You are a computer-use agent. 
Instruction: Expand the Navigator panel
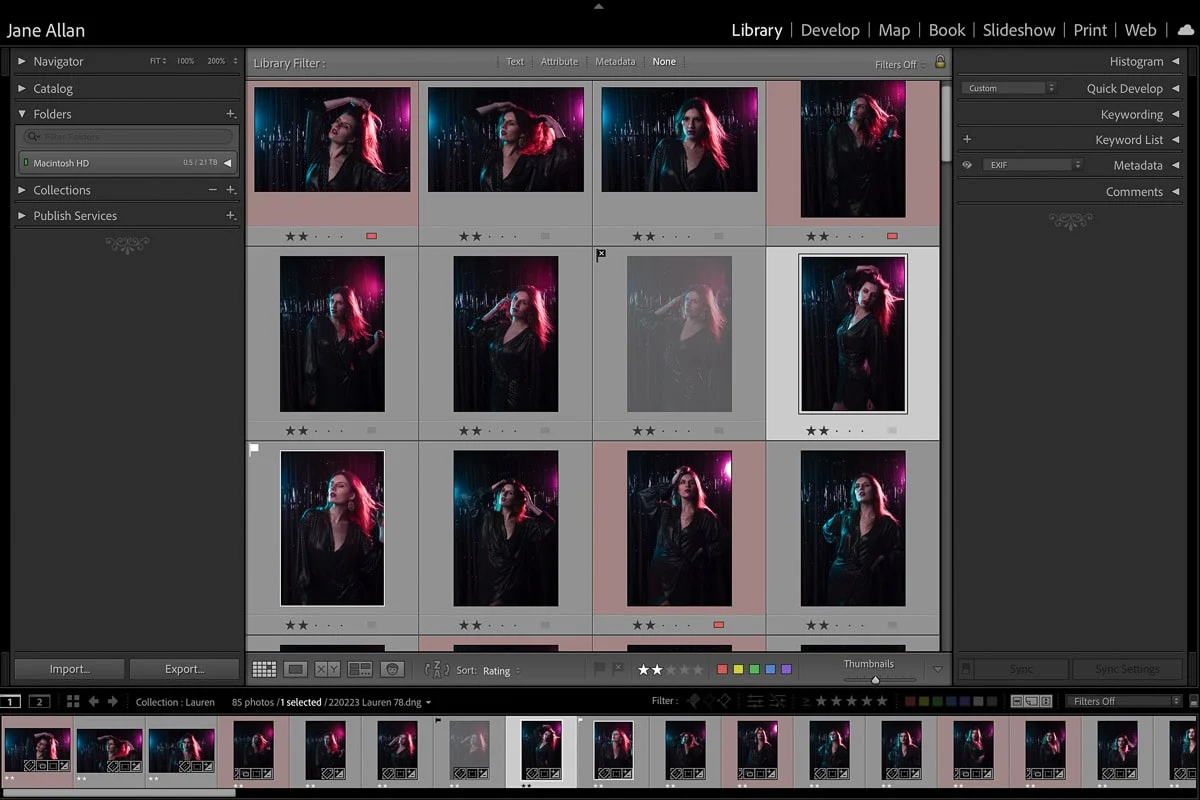point(22,61)
